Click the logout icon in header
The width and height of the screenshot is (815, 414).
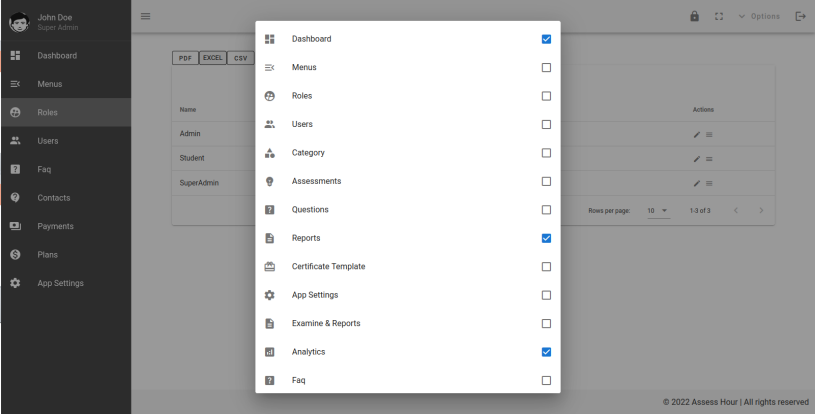tap(800, 17)
